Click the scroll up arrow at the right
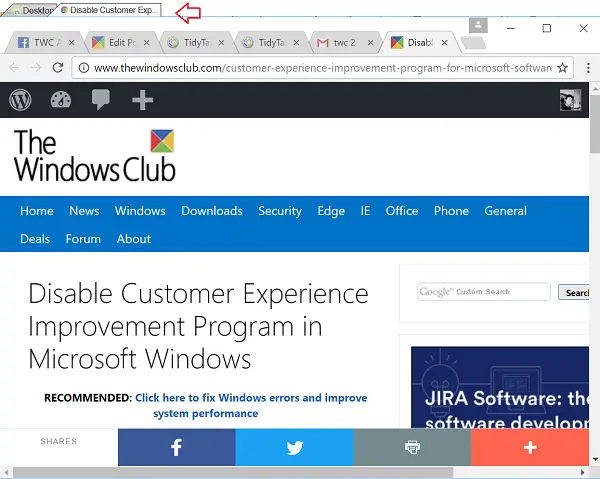The height and width of the screenshot is (479, 600). coord(595,89)
